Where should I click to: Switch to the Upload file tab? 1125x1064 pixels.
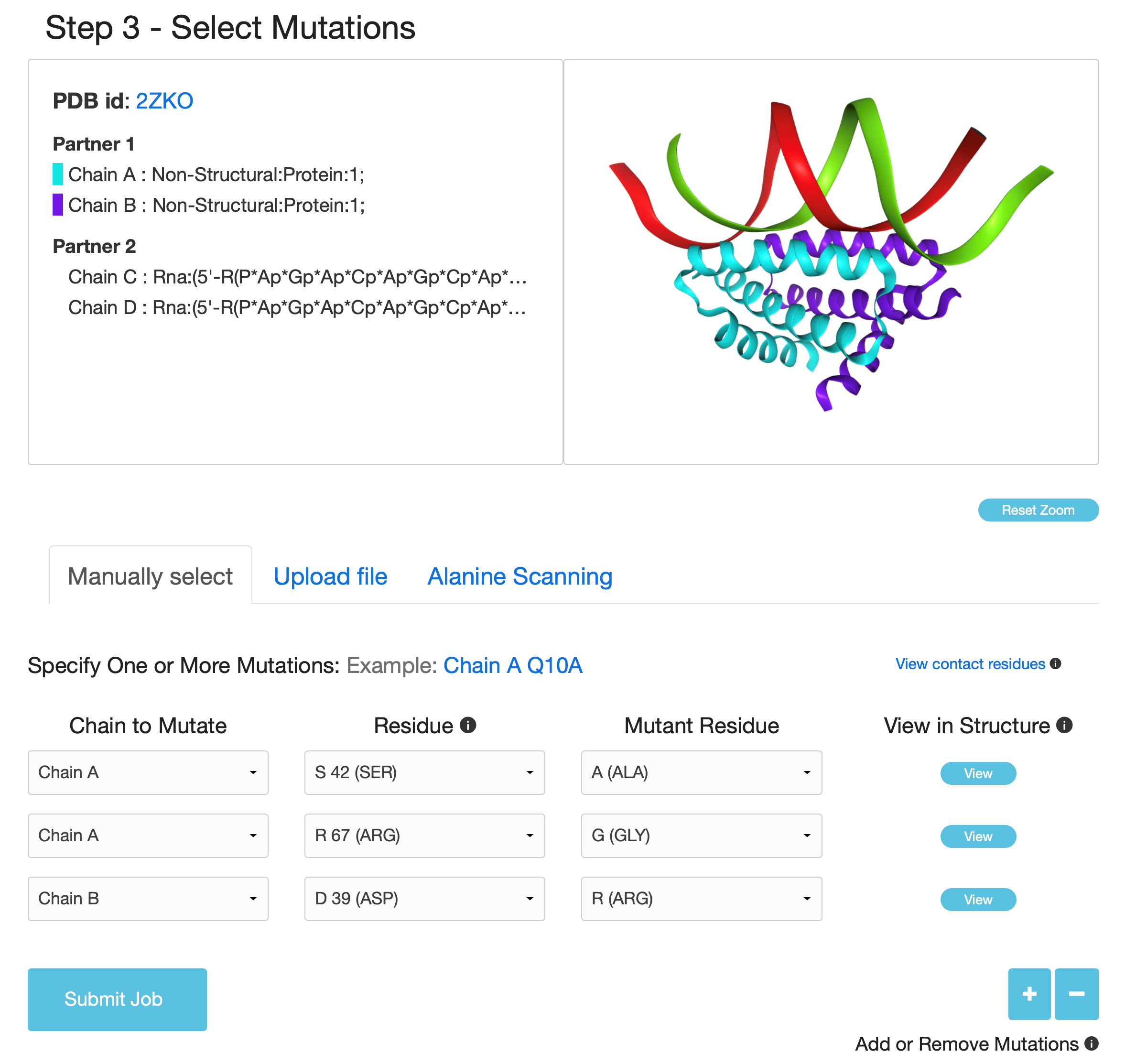tap(330, 576)
